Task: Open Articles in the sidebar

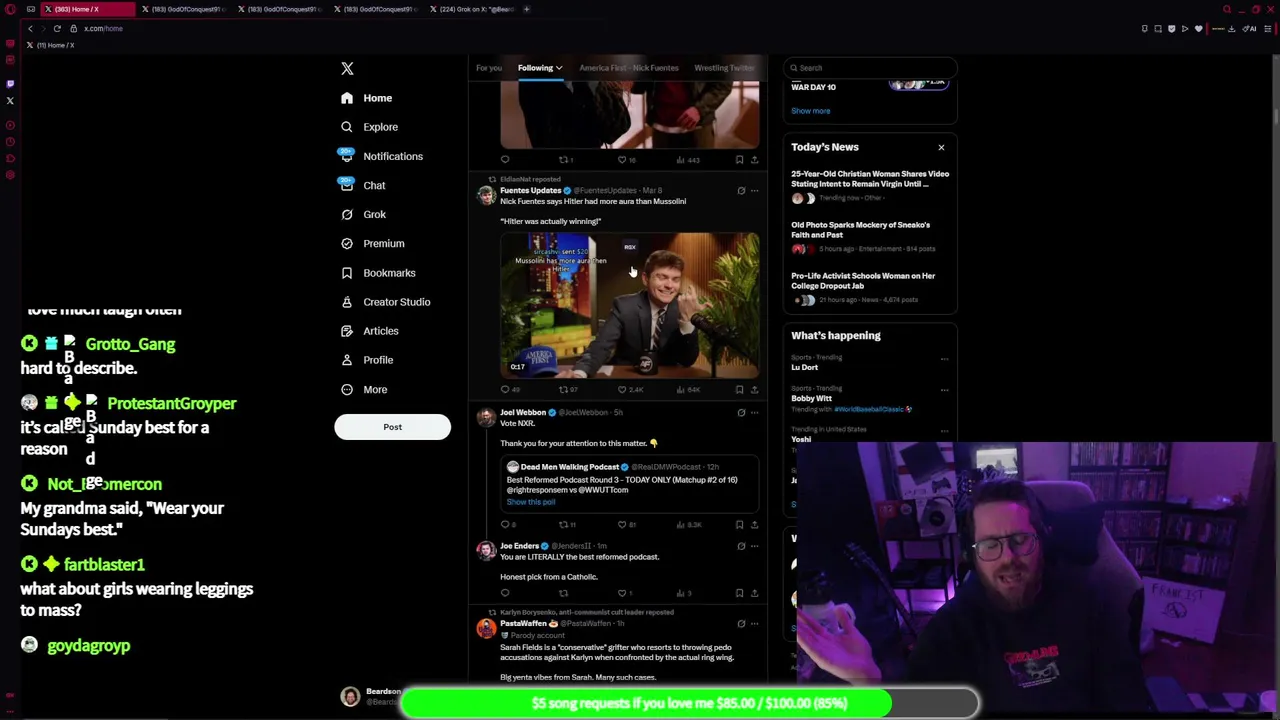Action: 369,330
